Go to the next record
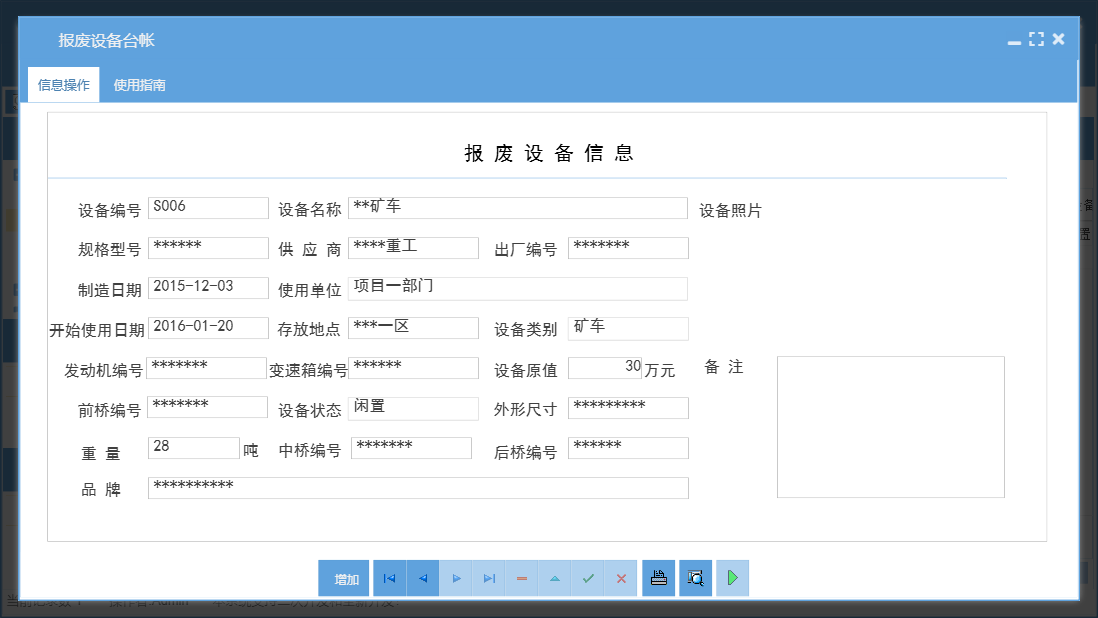 point(455,578)
